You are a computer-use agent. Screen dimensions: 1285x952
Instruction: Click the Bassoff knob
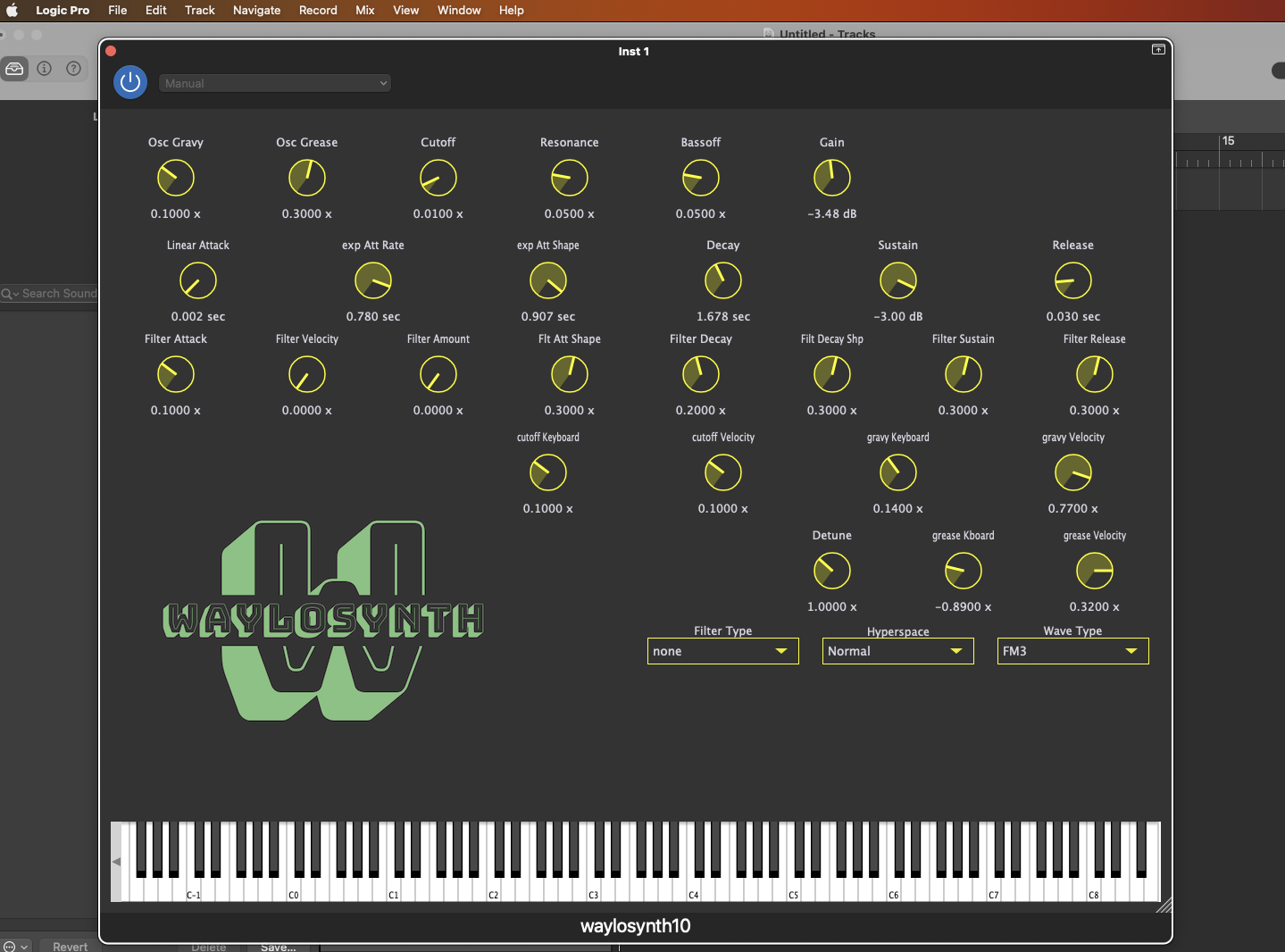pyautogui.click(x=701, y=178)
